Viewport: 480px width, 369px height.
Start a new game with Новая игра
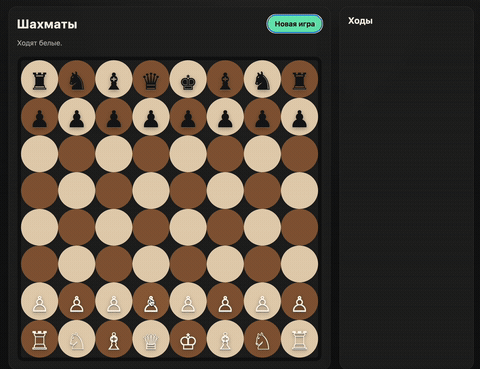point(295,24)
